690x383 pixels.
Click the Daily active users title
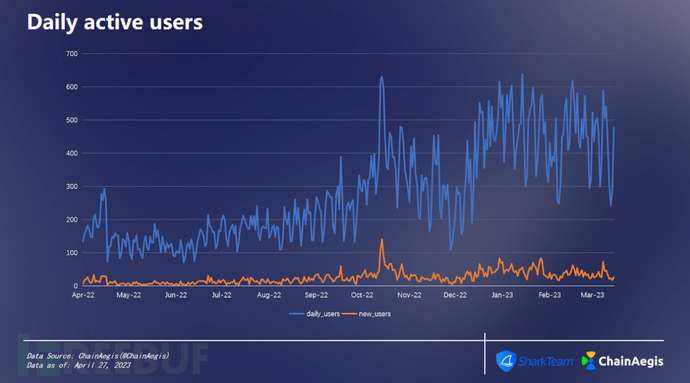click(x=115, y=22)
